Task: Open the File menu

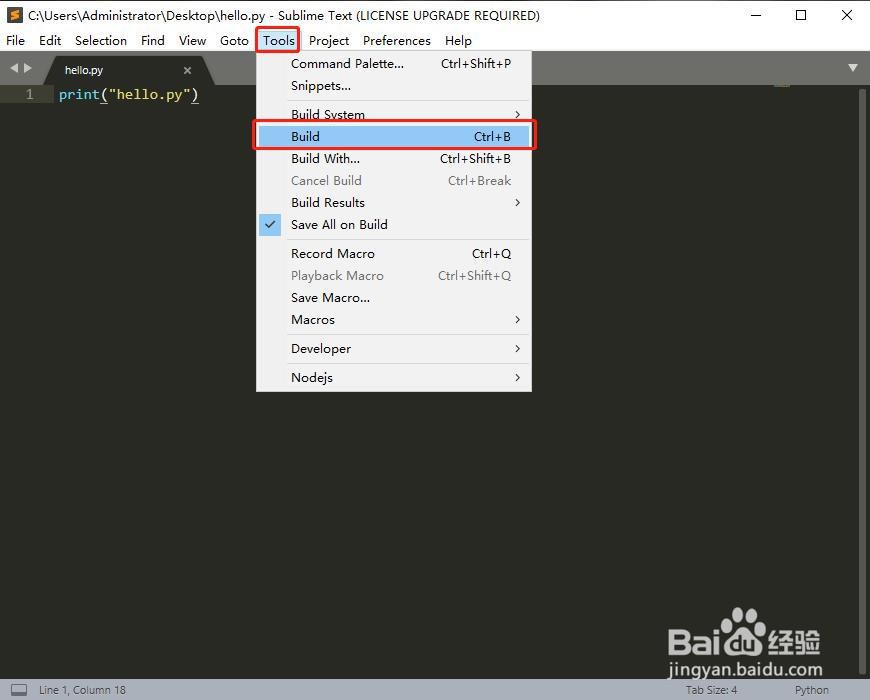Action: coord(16,40)
